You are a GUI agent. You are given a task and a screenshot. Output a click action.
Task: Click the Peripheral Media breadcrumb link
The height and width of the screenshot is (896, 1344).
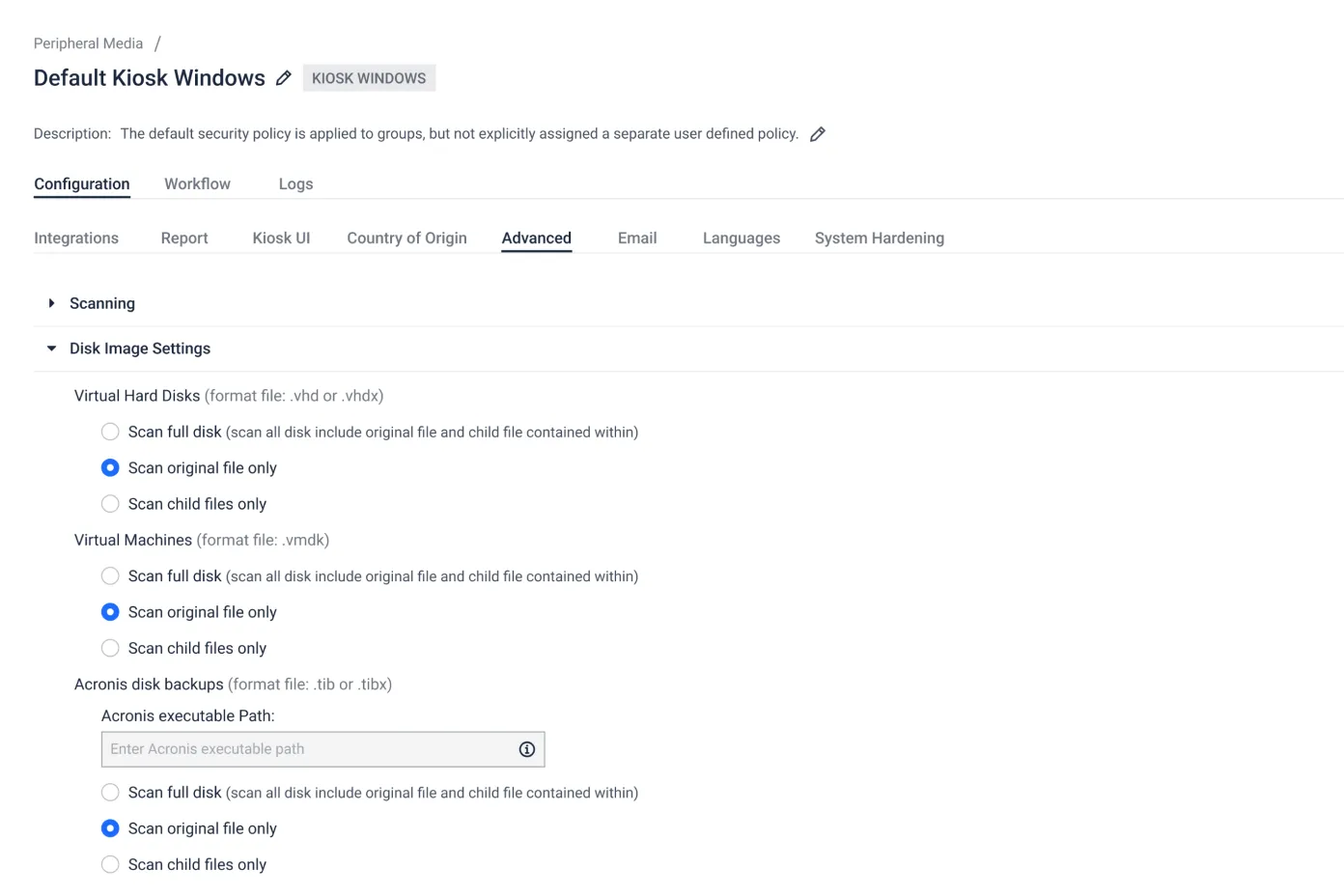[x=88, y=43]
